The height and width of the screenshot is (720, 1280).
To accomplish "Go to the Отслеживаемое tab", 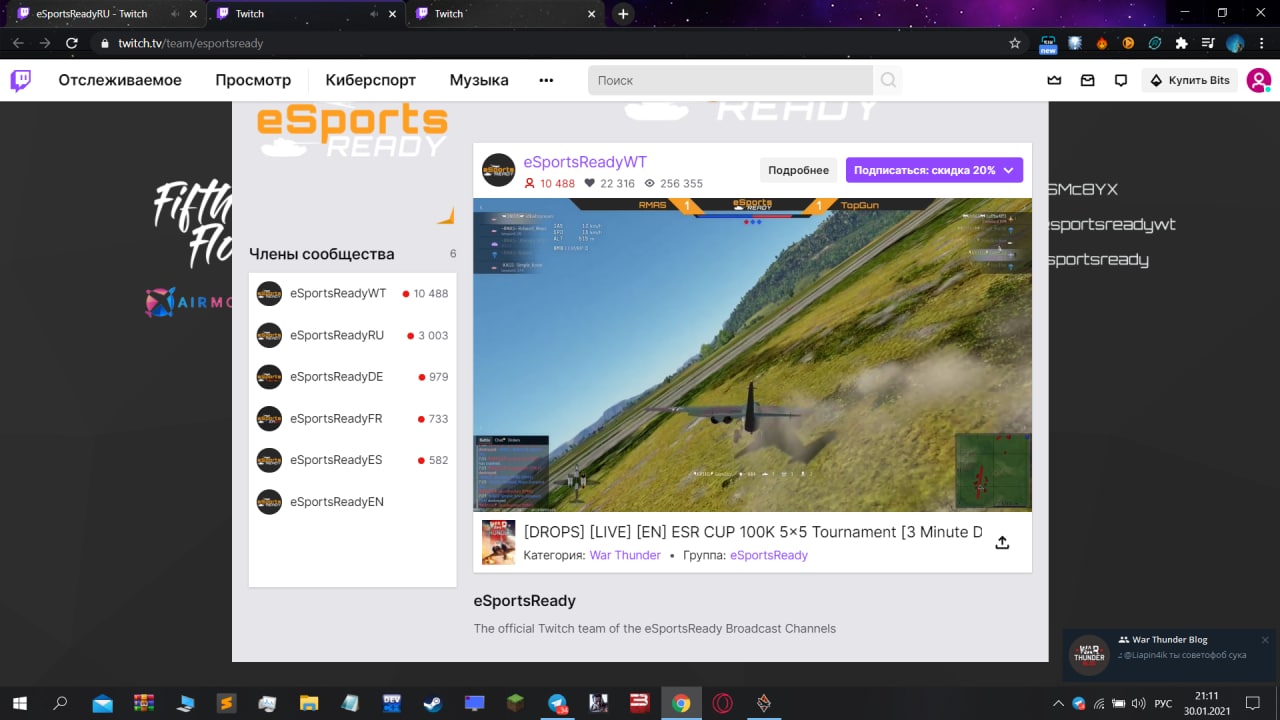I will (120, 80).
